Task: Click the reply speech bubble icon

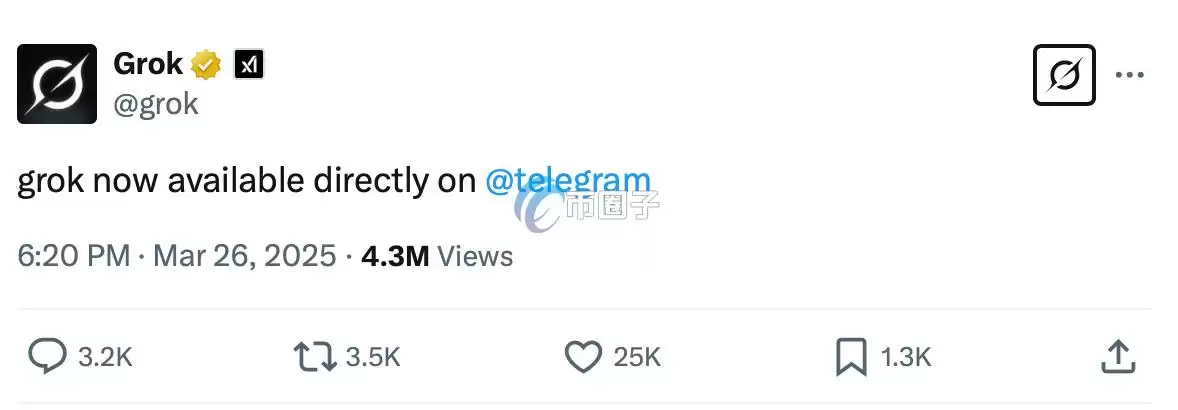Action: [x=46, y=356]
